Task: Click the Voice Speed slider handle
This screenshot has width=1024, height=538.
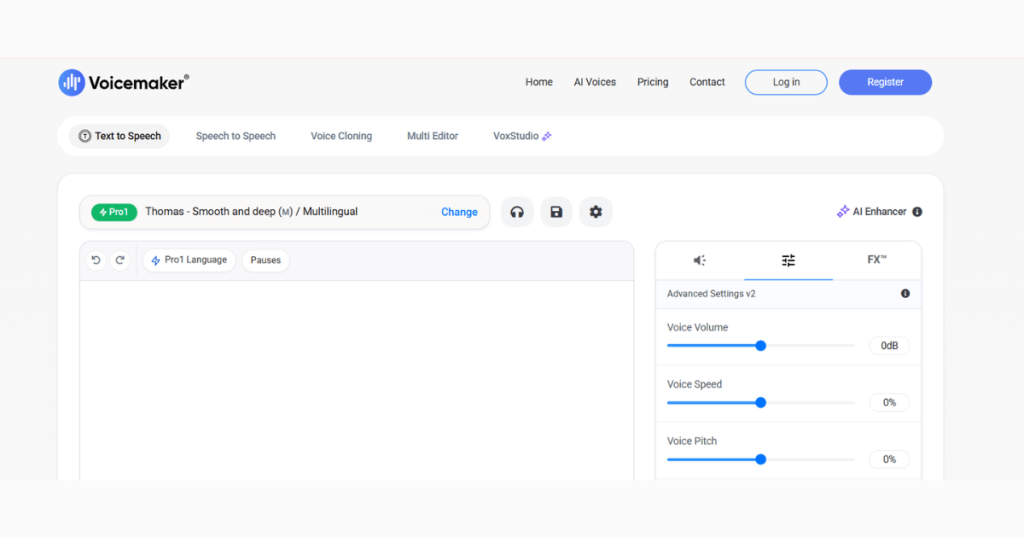Action: click(761, 403)
